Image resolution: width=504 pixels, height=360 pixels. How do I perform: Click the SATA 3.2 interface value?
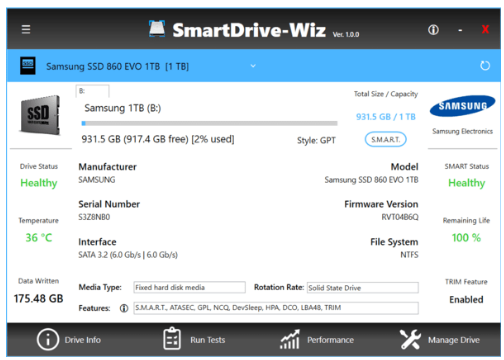pos(128,255)
